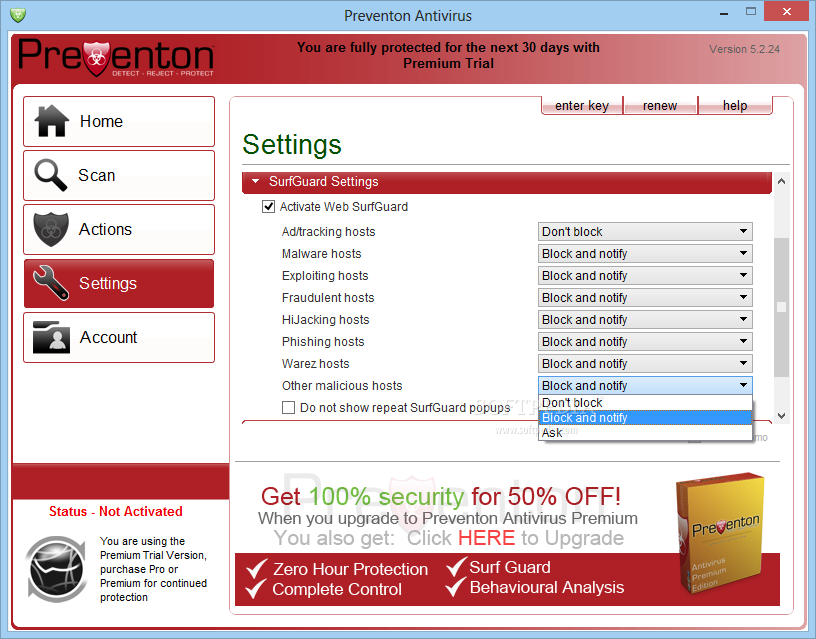Click the wrench Settings icon
This screenshot has height=639, width=816.
coord(50,283)
